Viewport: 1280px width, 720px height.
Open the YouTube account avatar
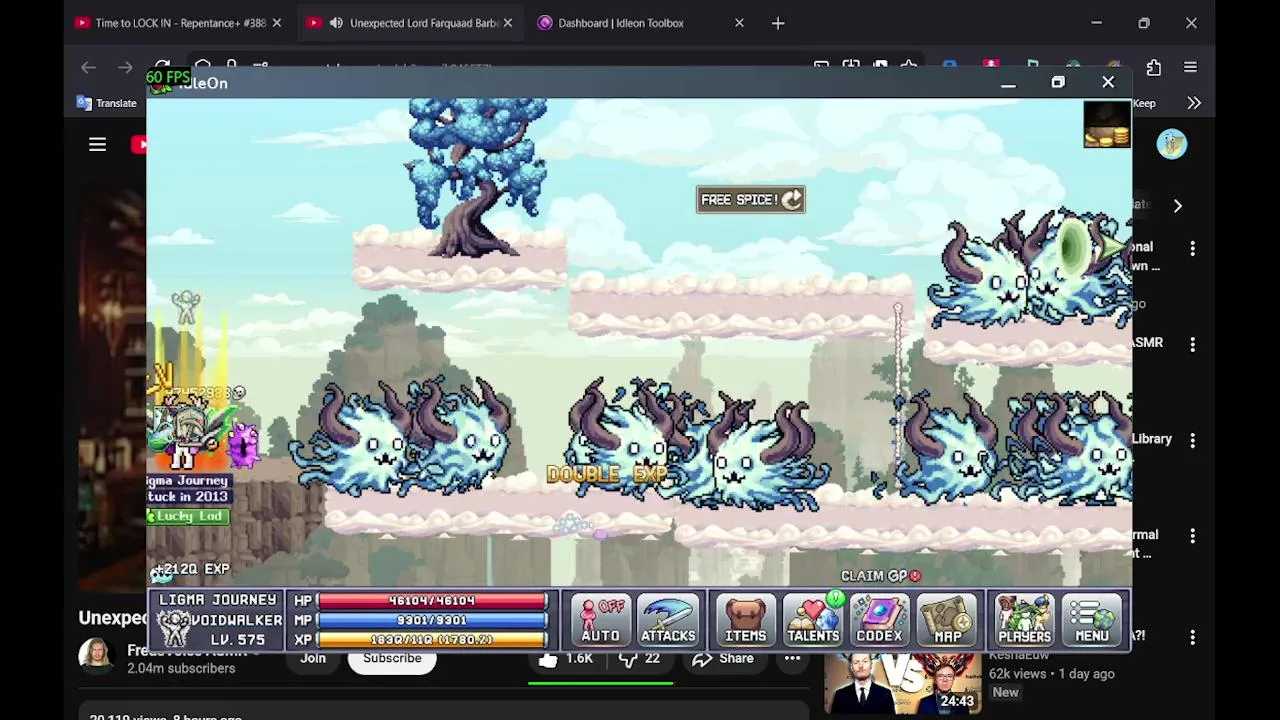point(1171,144)
